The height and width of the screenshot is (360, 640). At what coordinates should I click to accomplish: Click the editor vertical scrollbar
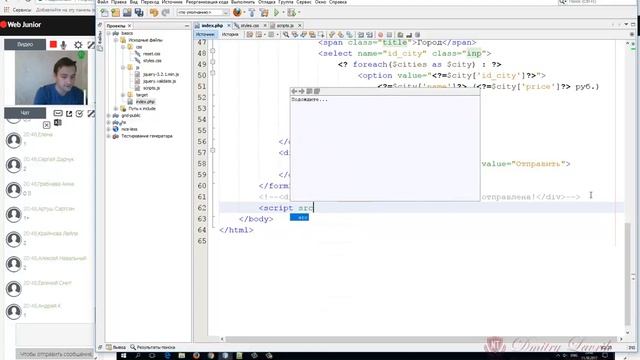[628, 273]
